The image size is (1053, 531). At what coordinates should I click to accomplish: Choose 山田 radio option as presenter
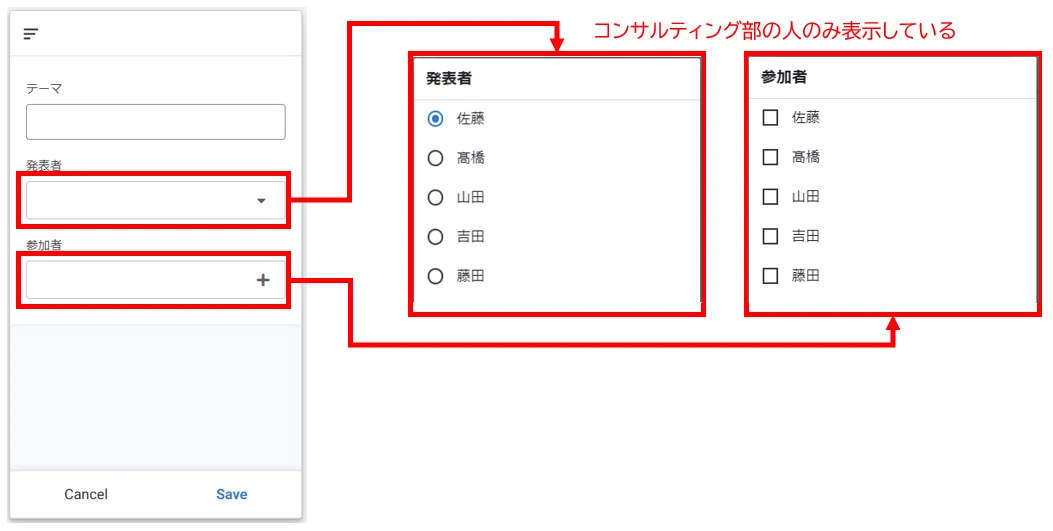[435, 197]
